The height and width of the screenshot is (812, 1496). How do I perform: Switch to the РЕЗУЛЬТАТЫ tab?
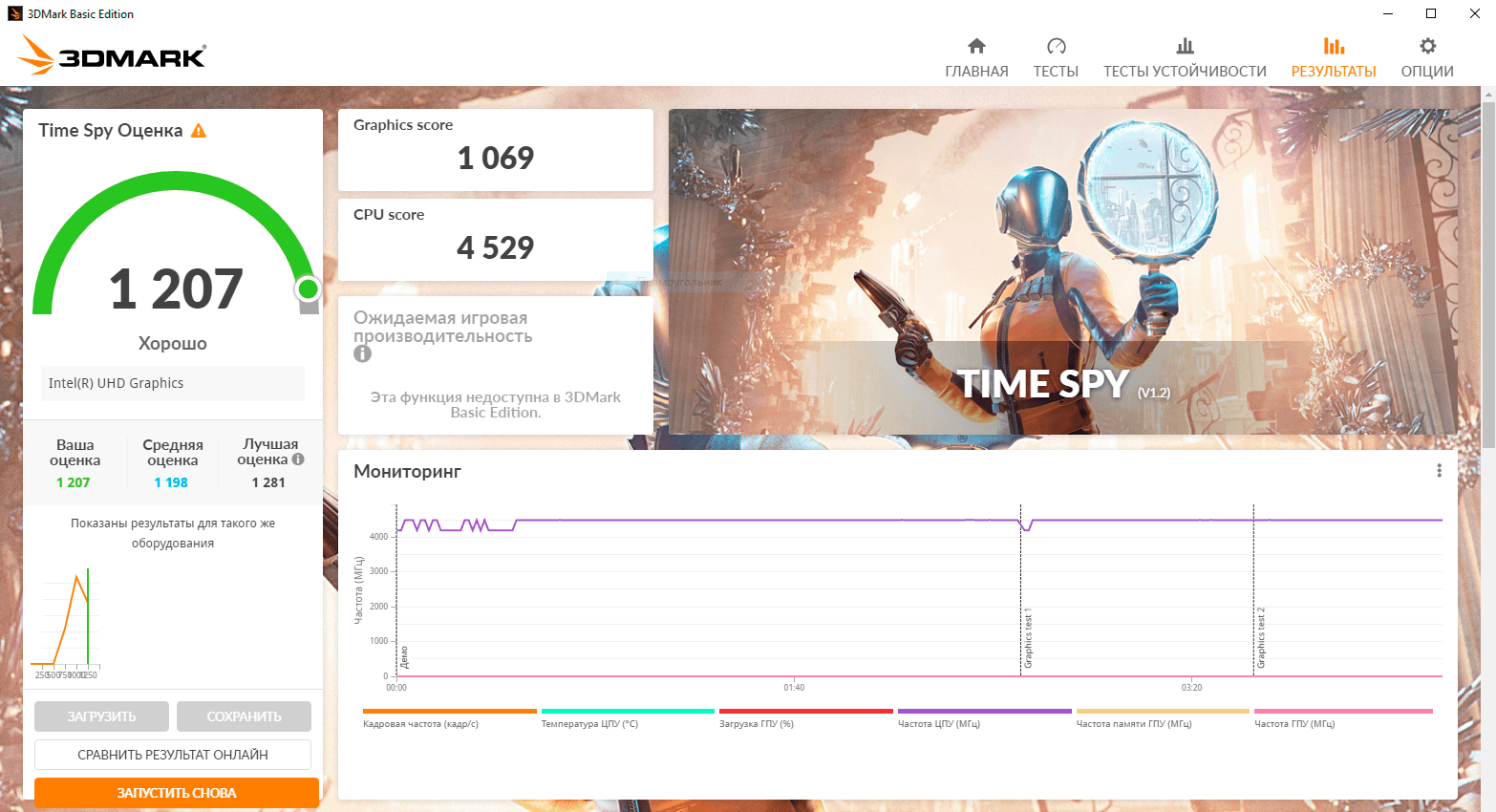click(x=1334, y=72)
